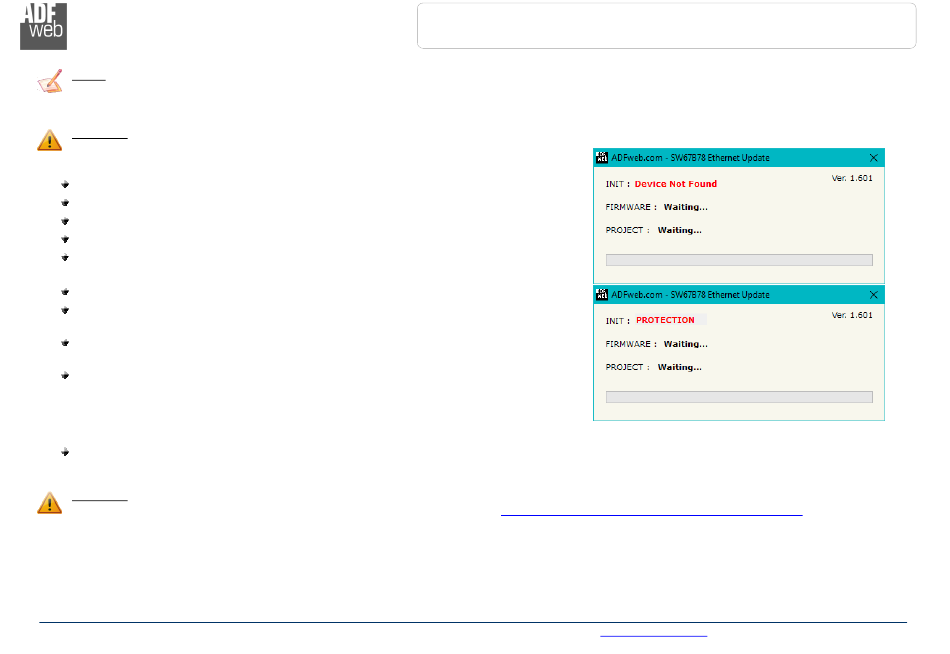Click FIRMWARE Waiting in Device Not Found window

[657, 207]
